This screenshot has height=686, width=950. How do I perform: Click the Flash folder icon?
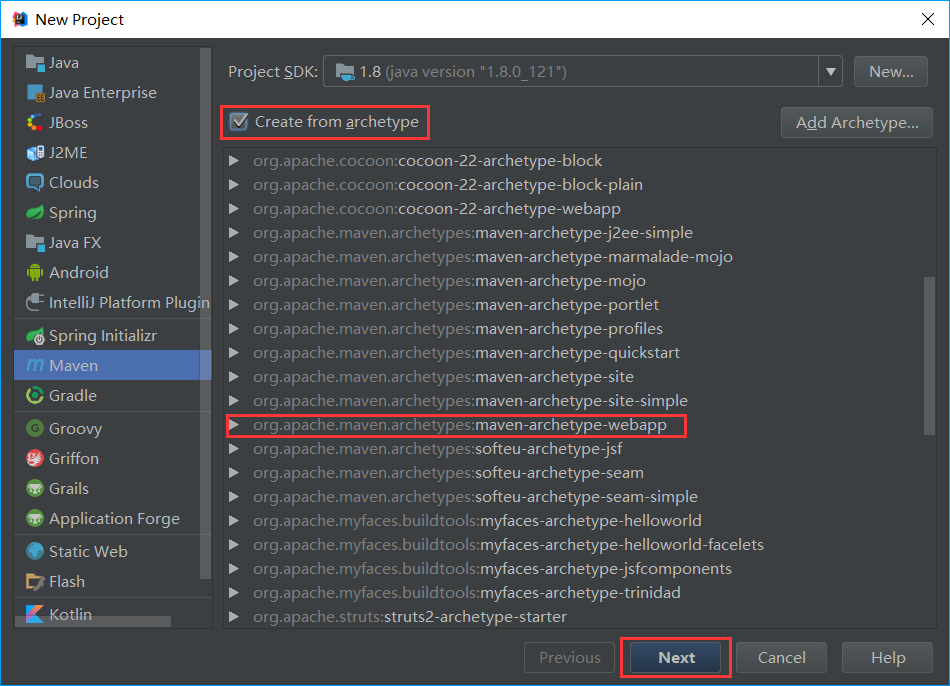[x=35, y=582]
